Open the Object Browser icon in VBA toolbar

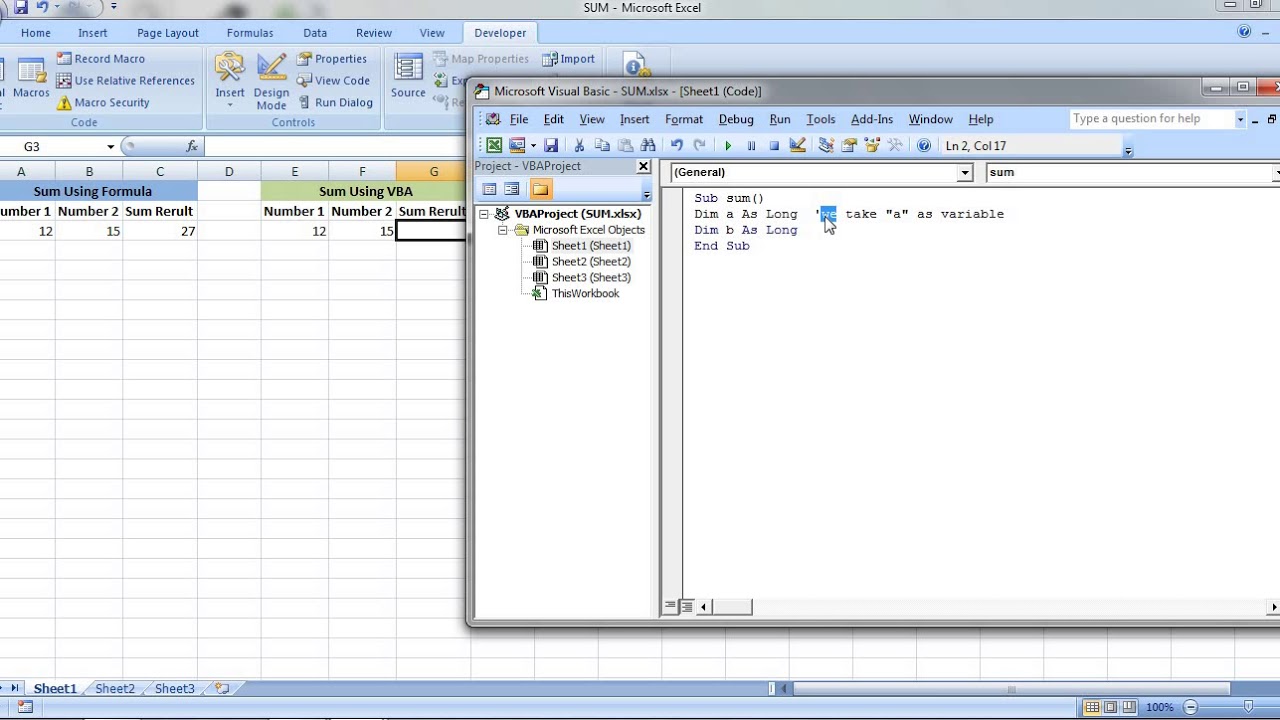click(872, 146)
